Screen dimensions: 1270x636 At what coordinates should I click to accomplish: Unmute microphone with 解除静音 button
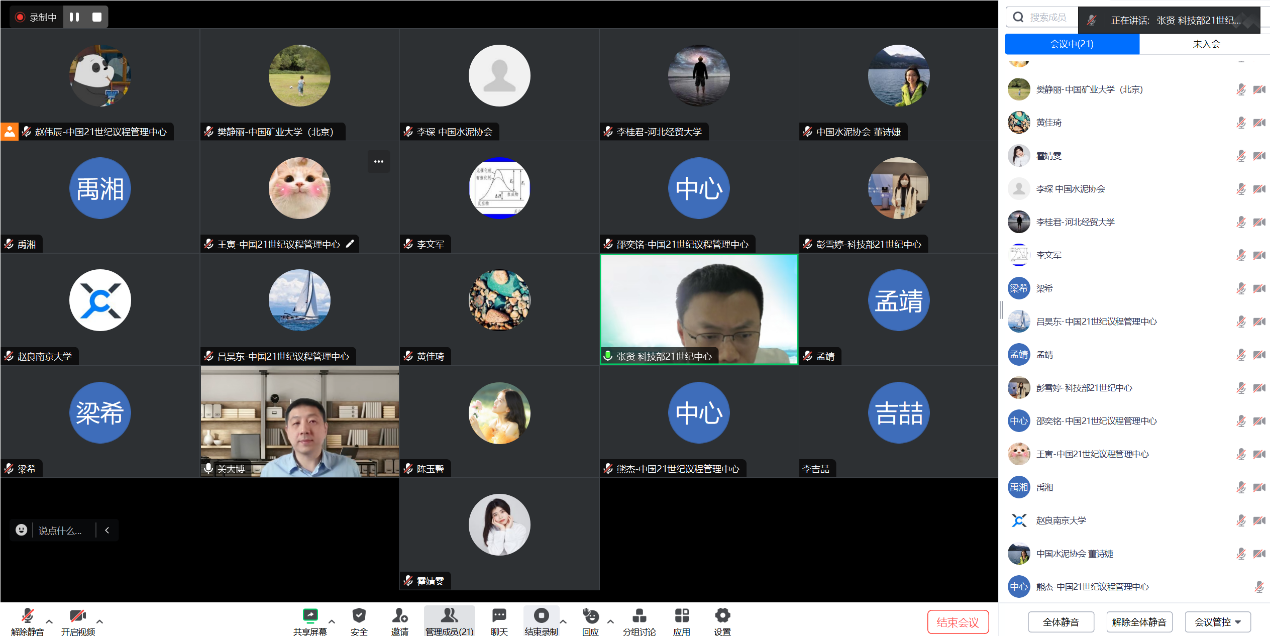(x=27, y=616)
